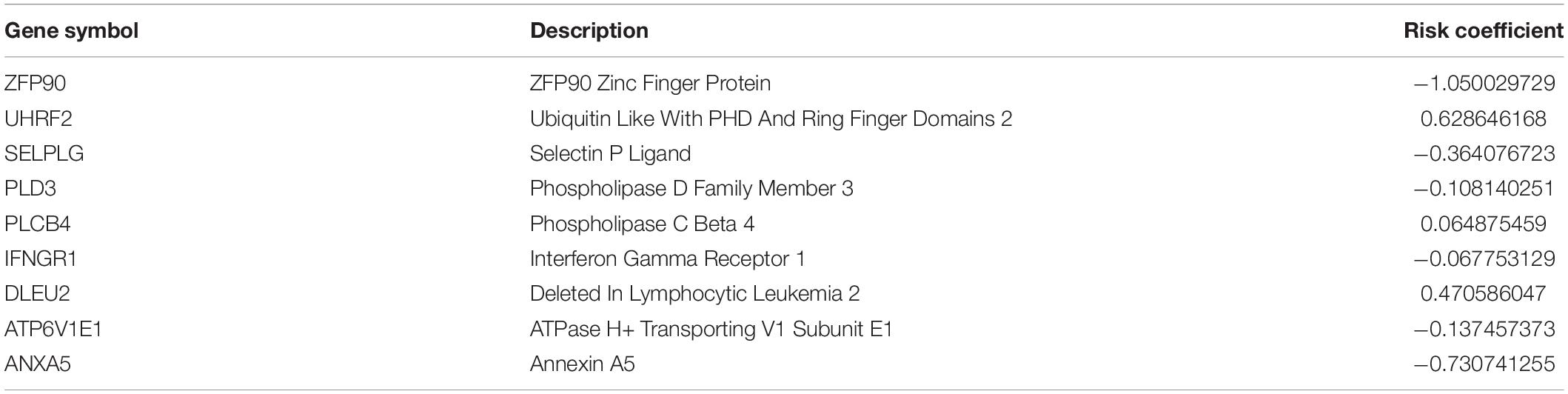The width and height of the screenshot is (1568, 394).
Task: Click the ZFP90 Zinc Finger Protein description
Action: [651, 83]
